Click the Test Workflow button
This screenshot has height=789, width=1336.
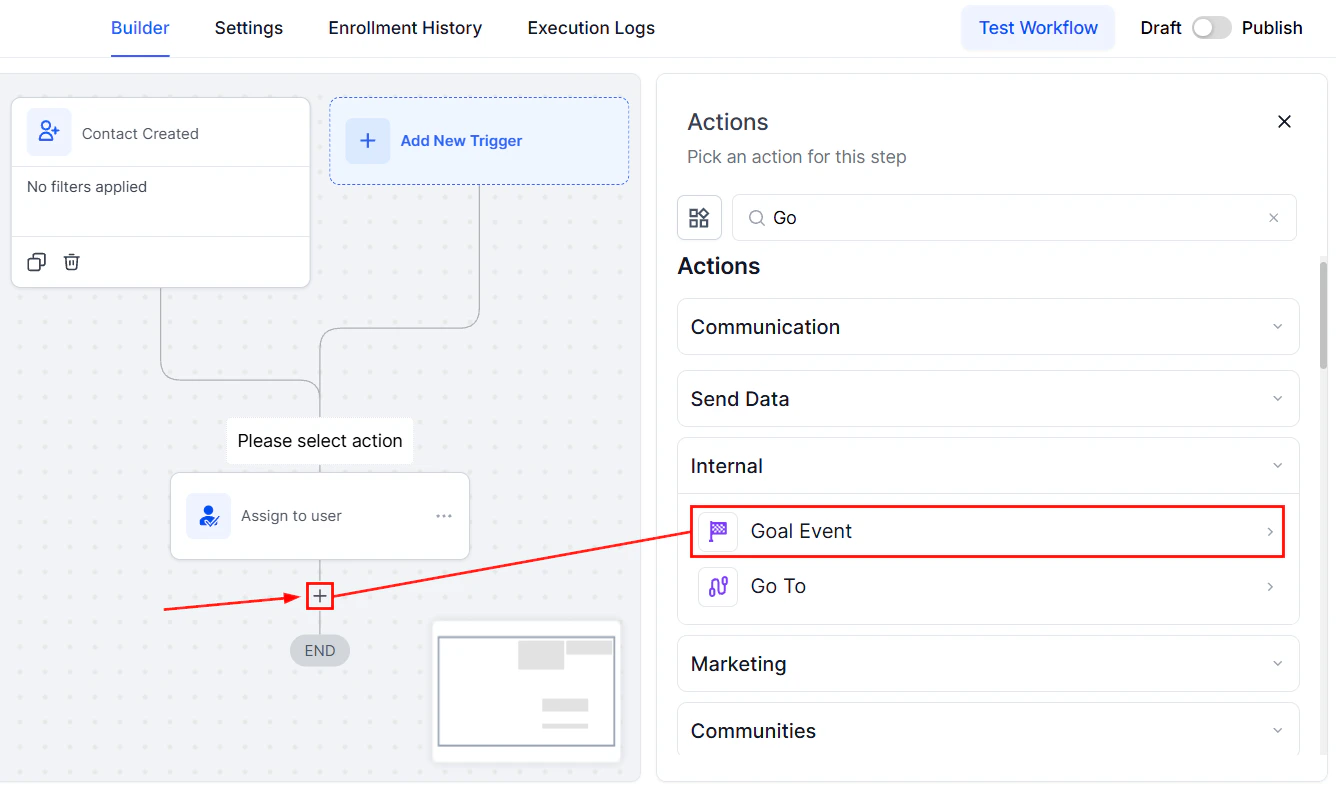click(1037, 27)
